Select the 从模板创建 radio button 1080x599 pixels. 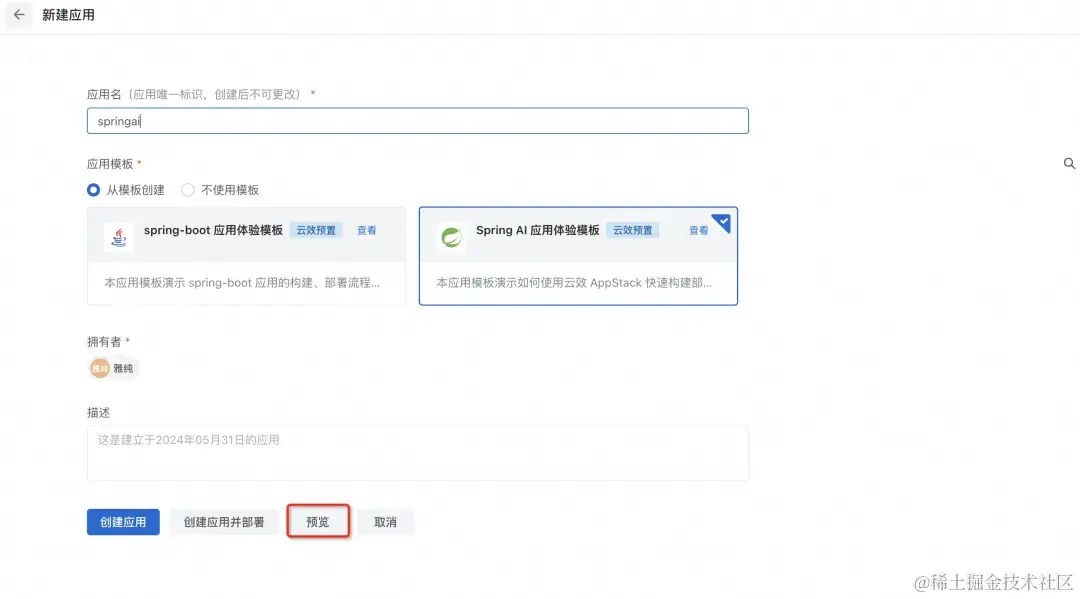[92, 190]
